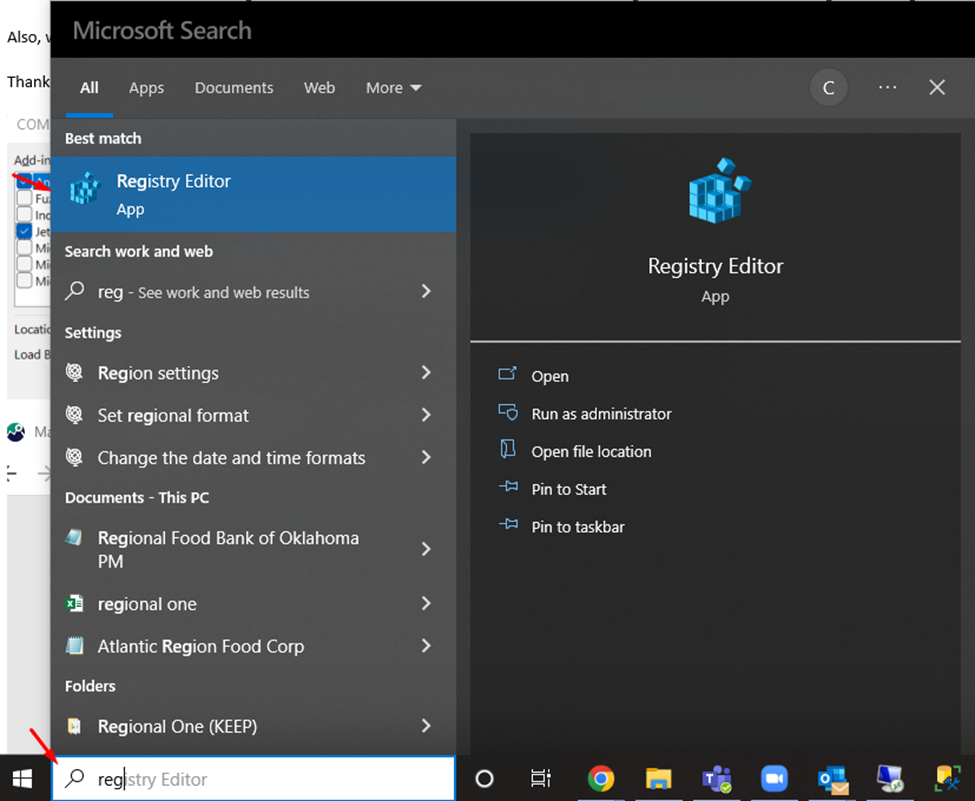
Task: Click globe icon for date and time formats
Action: (75, 457)
